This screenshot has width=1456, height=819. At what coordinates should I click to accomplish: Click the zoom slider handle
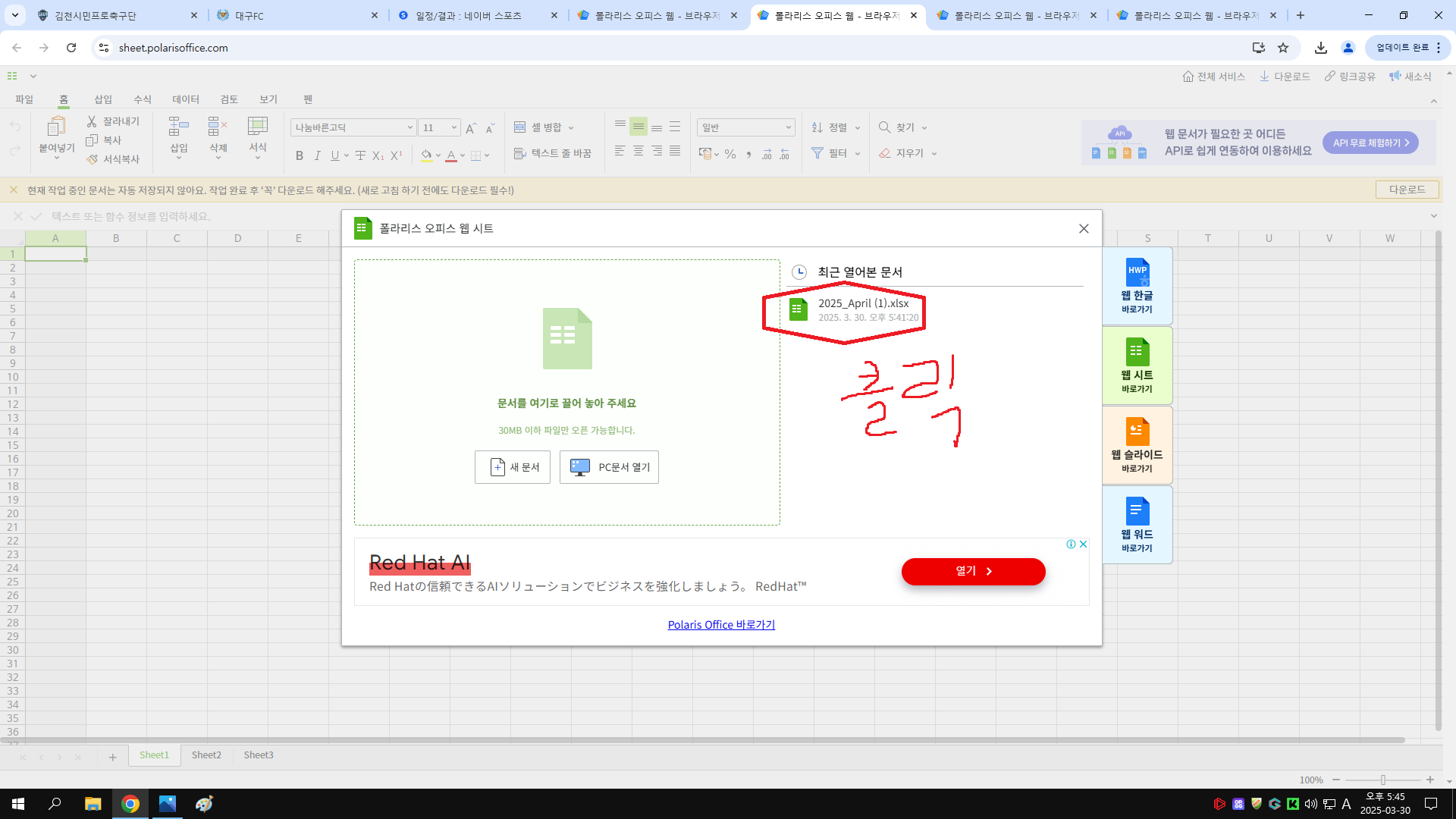[x=1382, y=780]
